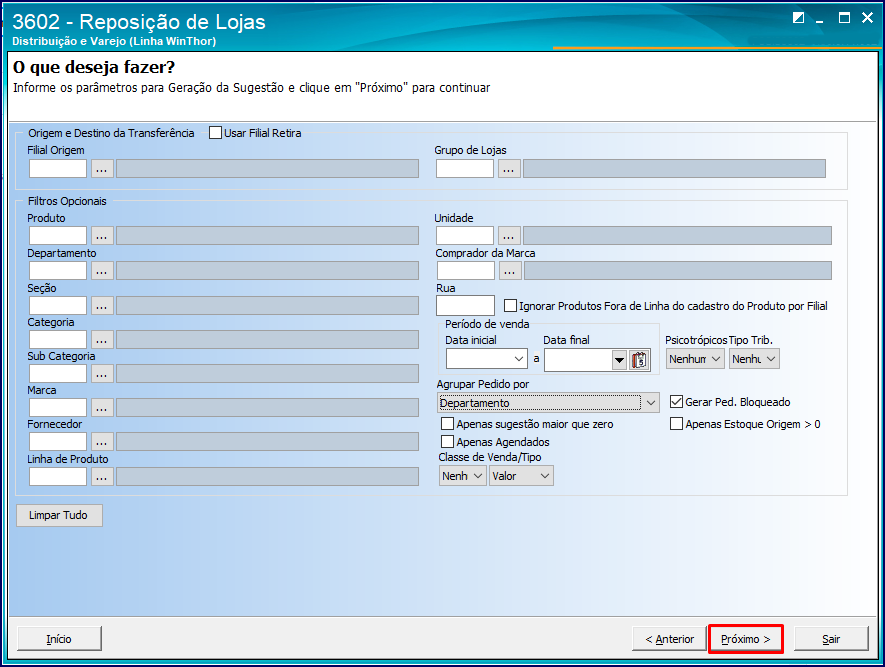Focus the Fornecedor code input
The height and width of the screenshot is (667, 885).
pyautogui.click(x=58, y=442)
